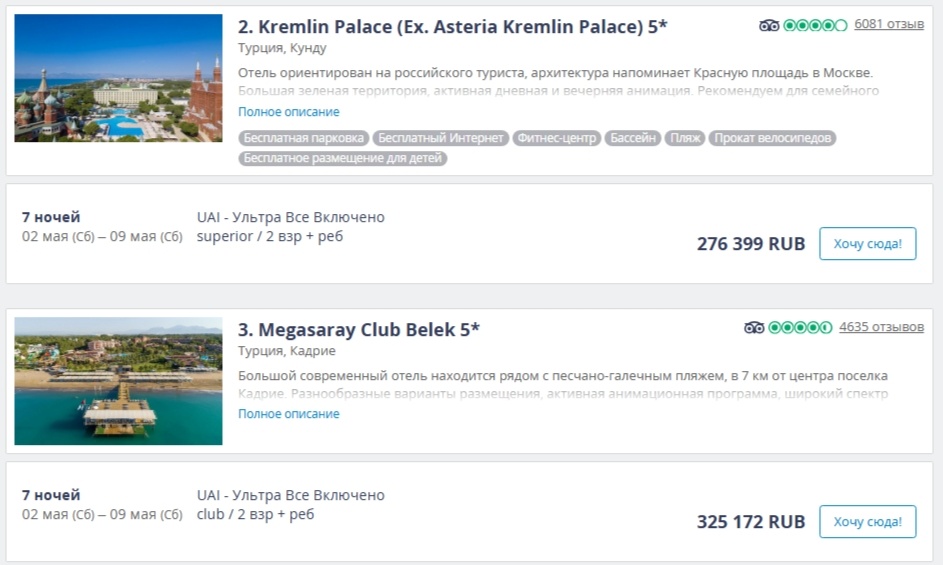Expand full description for Kremlin Palace
The image size is (943, 565).
coord(289,112)
